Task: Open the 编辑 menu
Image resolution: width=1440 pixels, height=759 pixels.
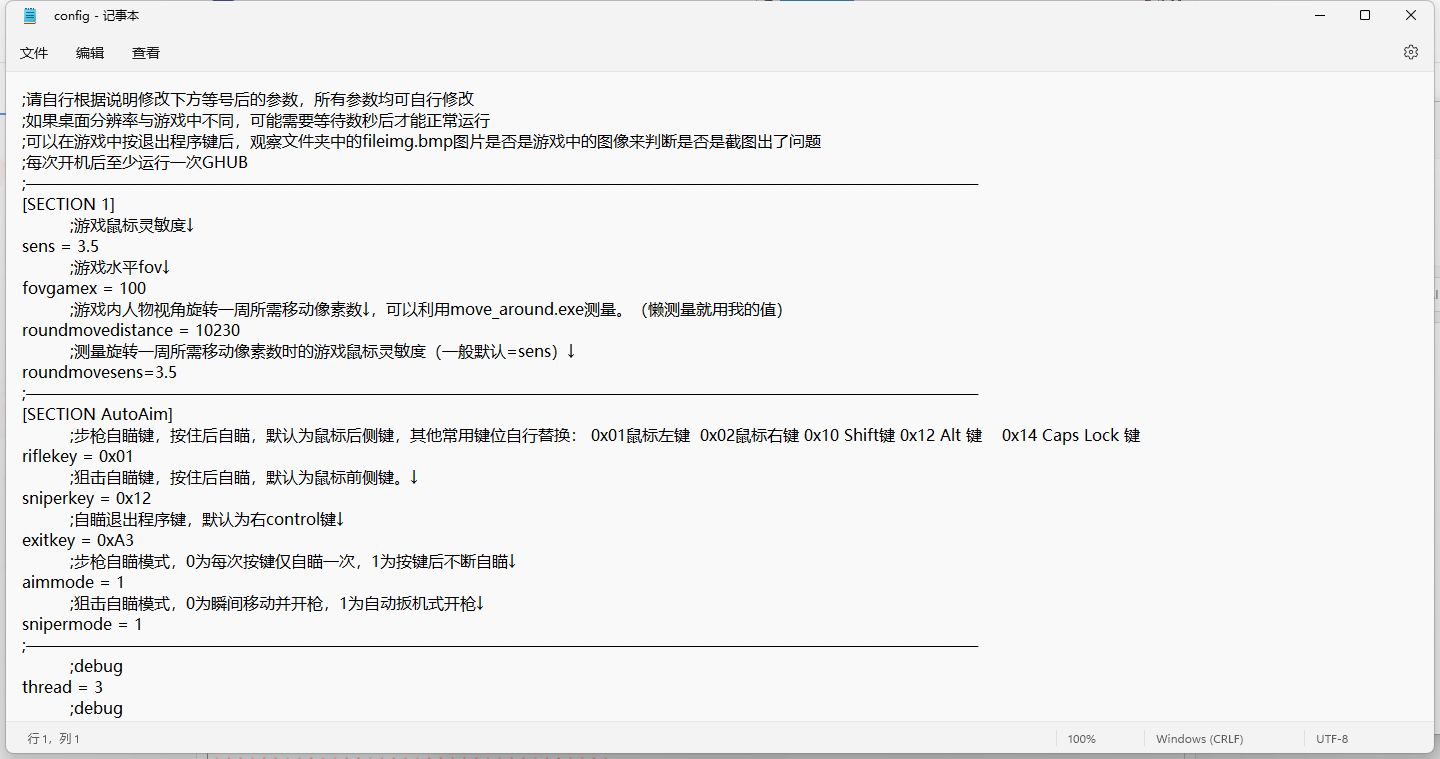Action: pyautogui.click(x=90, y=53)
